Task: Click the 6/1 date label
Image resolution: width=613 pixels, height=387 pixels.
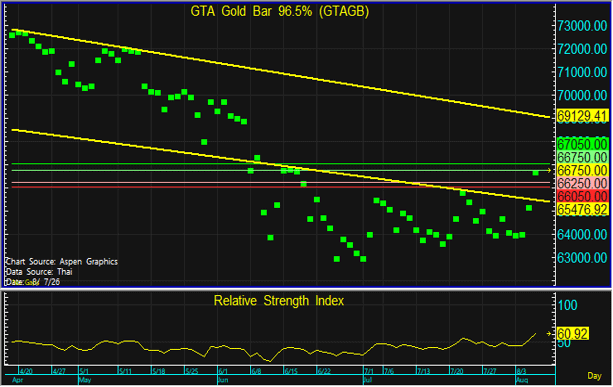Action: 223,371
